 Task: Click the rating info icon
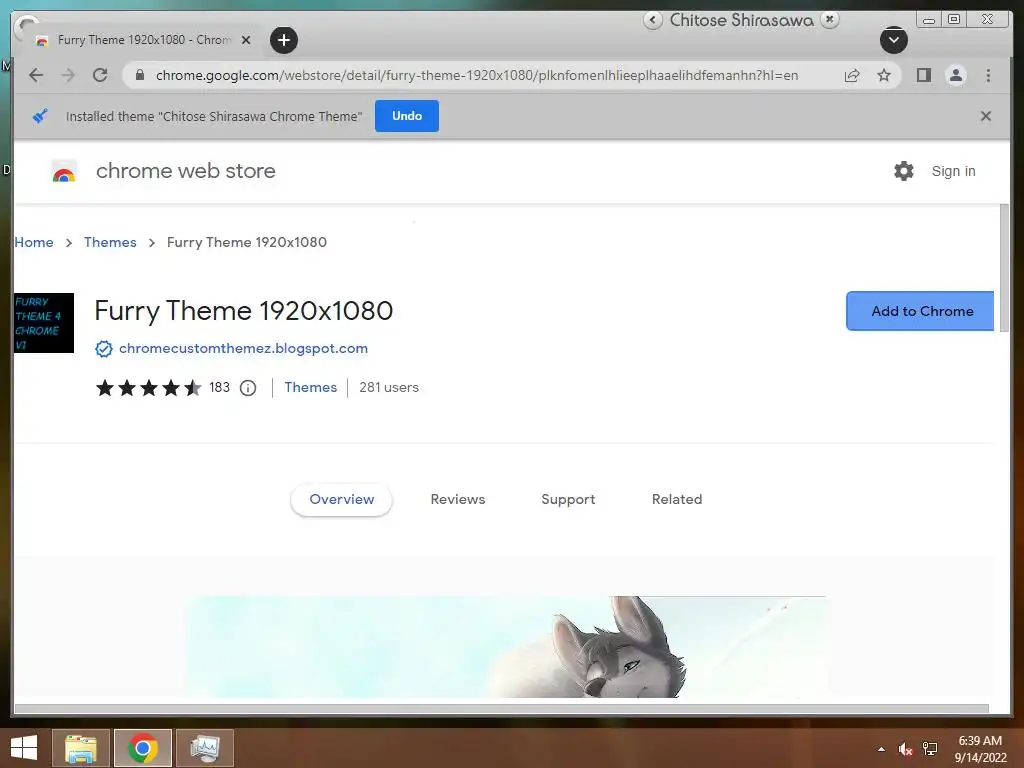248,388
